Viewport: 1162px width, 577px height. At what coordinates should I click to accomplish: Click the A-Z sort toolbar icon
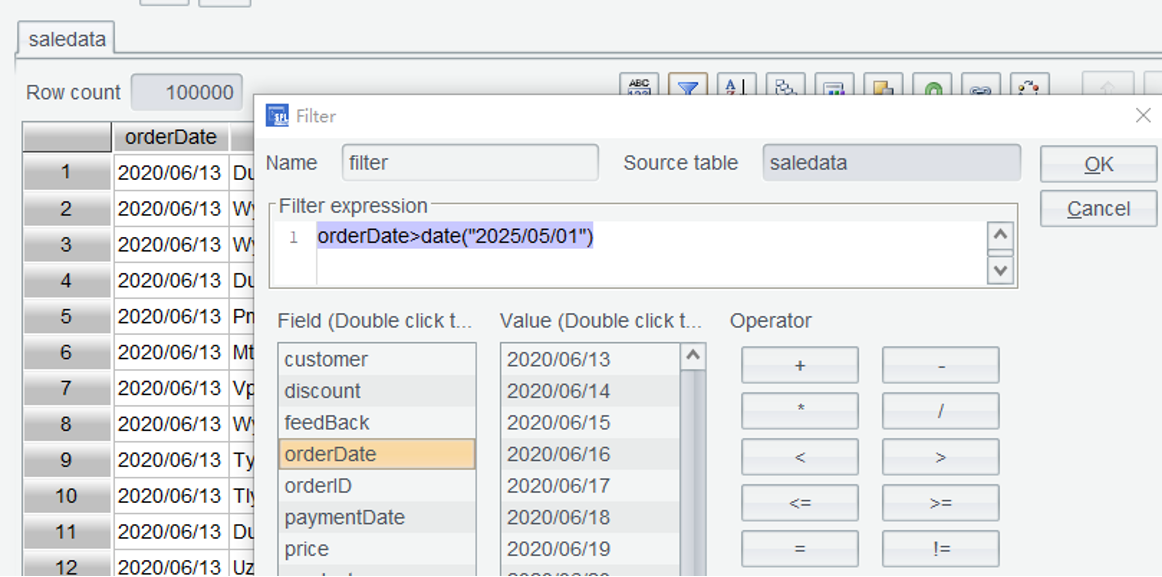coord(737,88)
